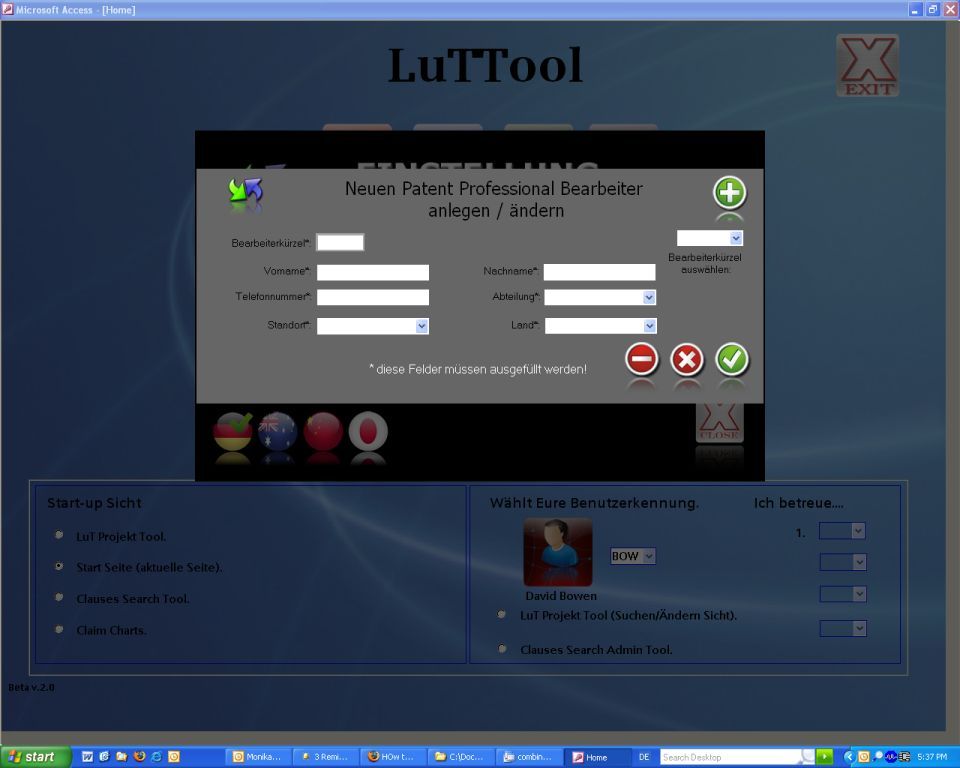Screen dimensions: 960x768
Task: Open the BOW user ID dropdown
Action: 649,555
